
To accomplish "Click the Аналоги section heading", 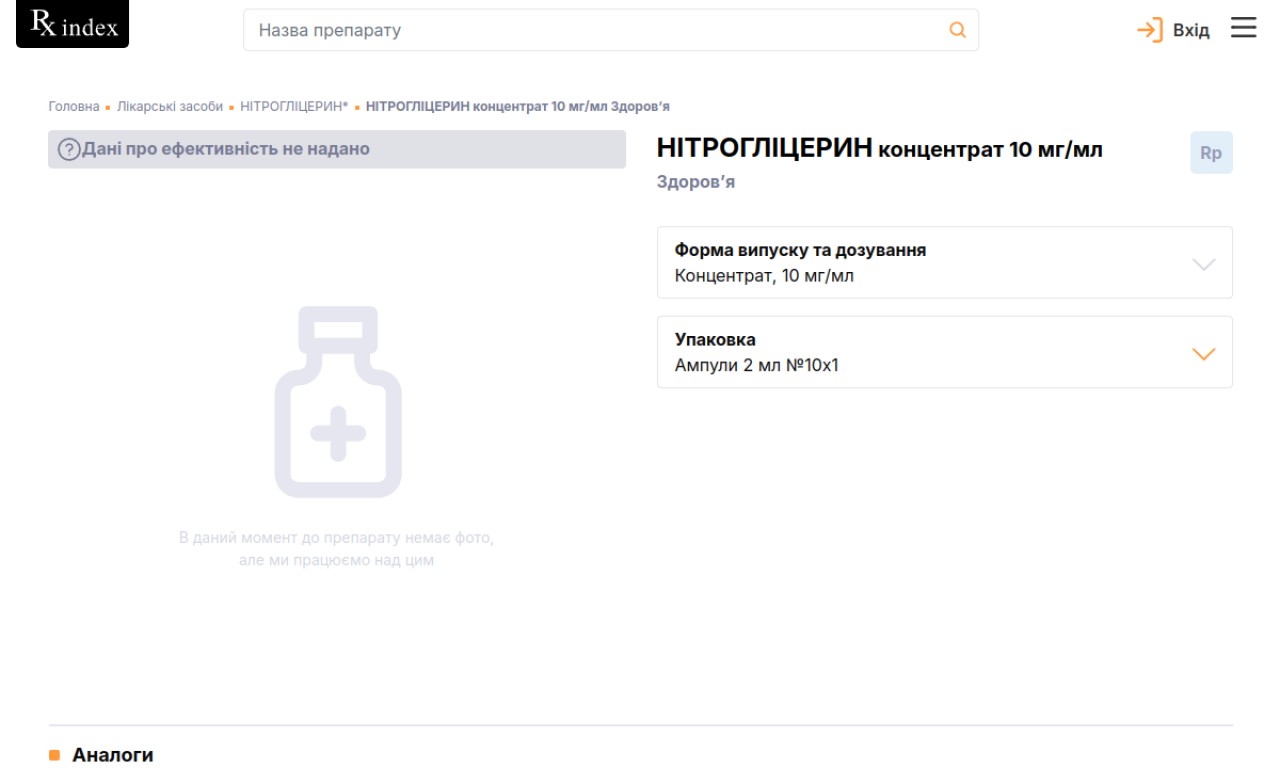I will click(113, 755).
